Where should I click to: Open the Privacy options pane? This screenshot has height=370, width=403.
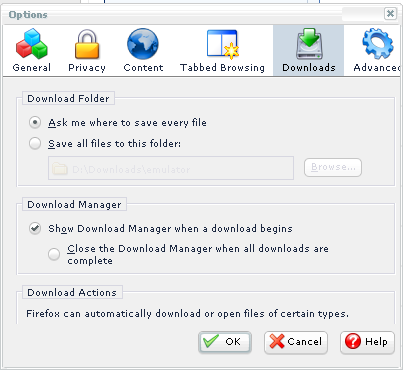[x=87, y=50]
